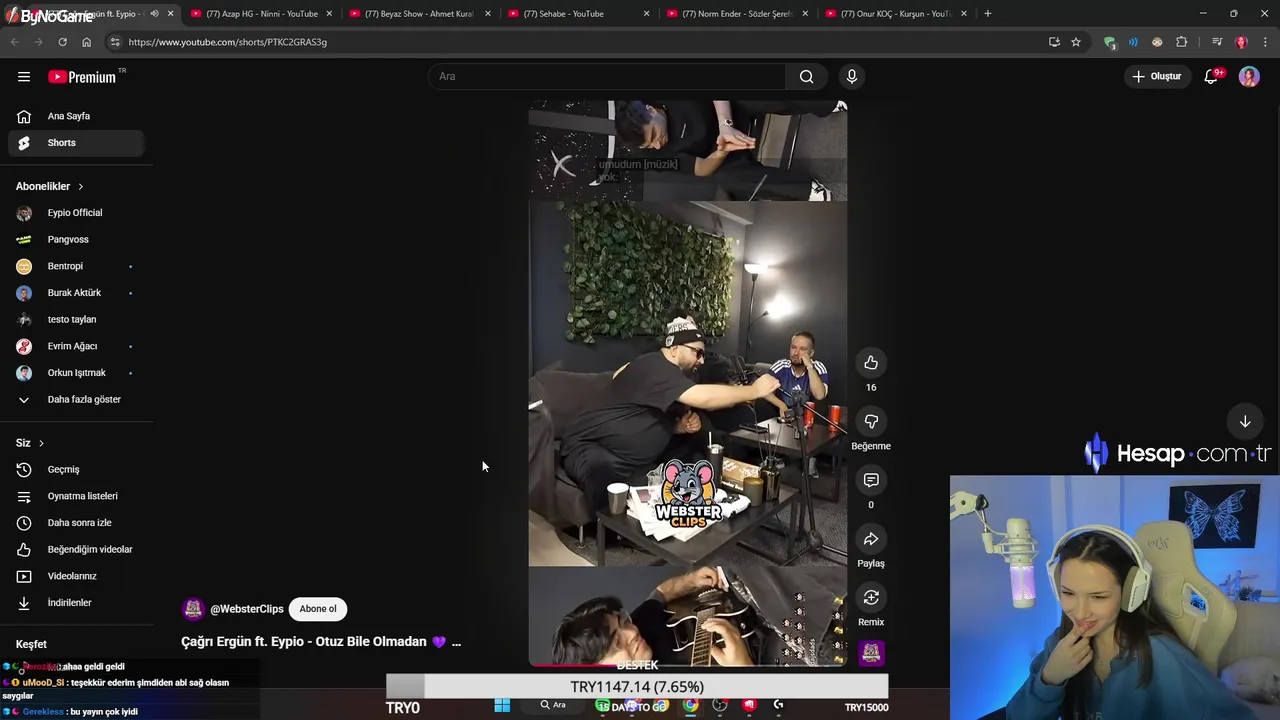1280x720 pixels.
Task: Open browser extensions puzzle icon
Action: click(1182, 42)
